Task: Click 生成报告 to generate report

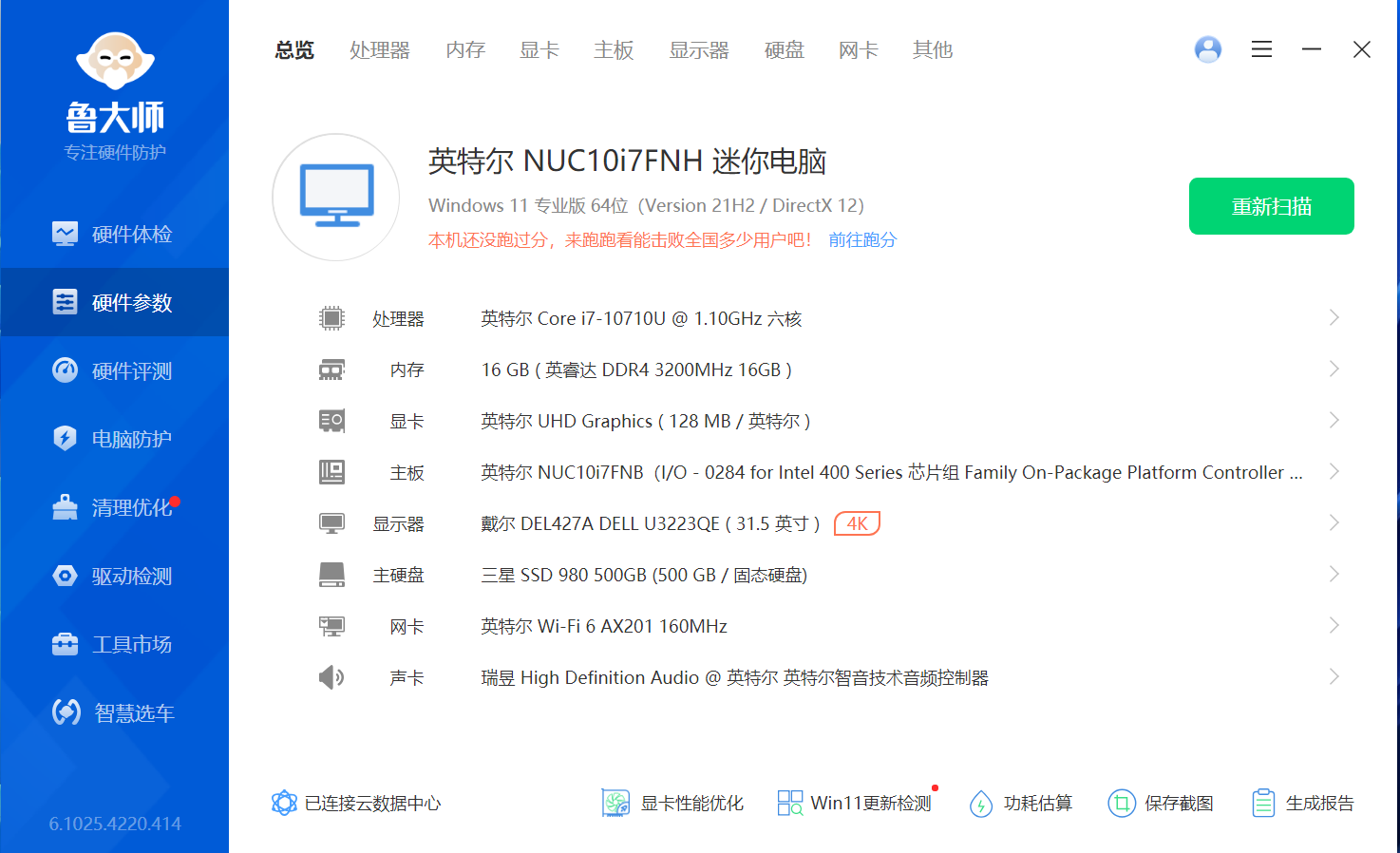Action: pyautogui.click(x=1302, y=804)
